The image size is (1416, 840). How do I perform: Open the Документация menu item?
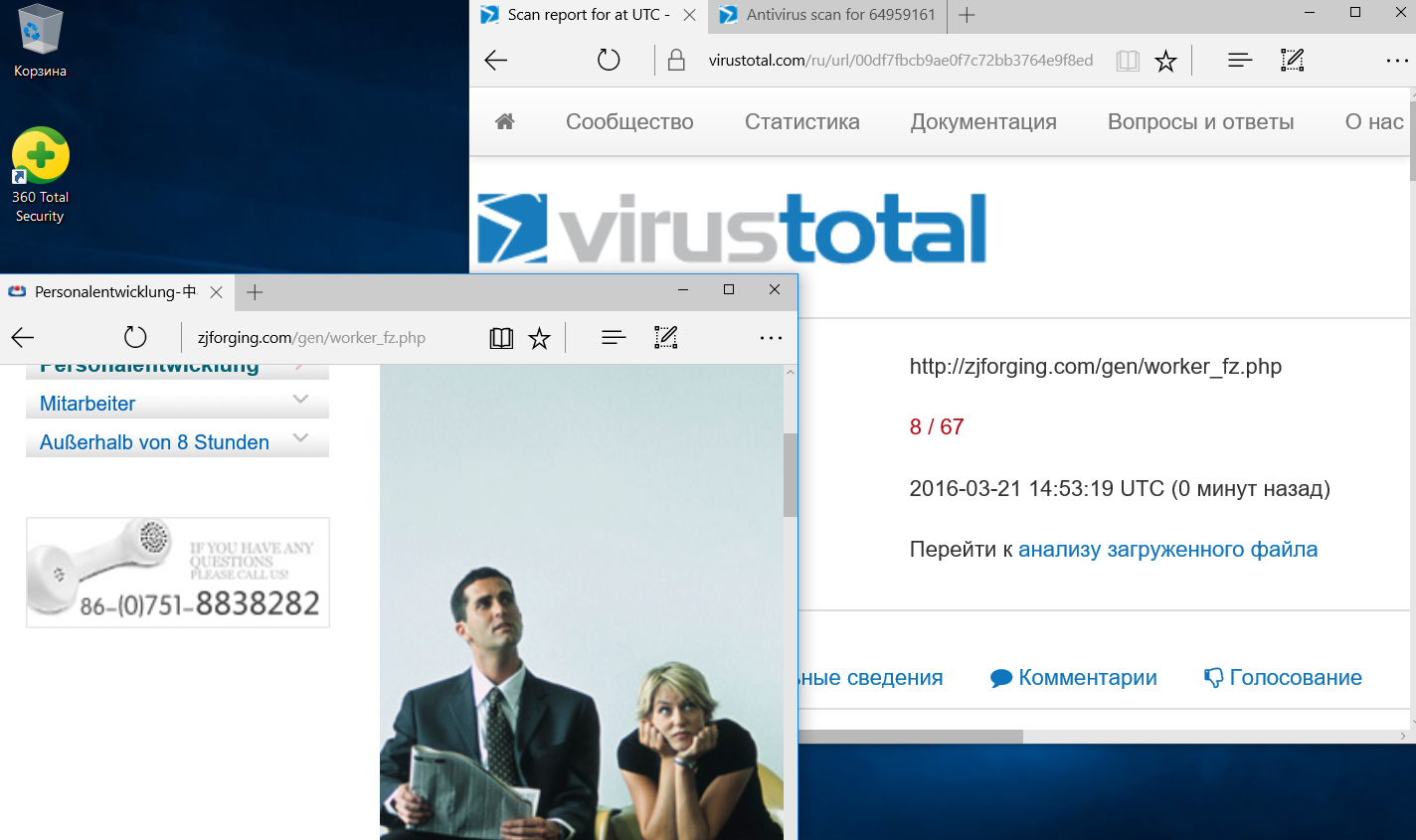983,122
